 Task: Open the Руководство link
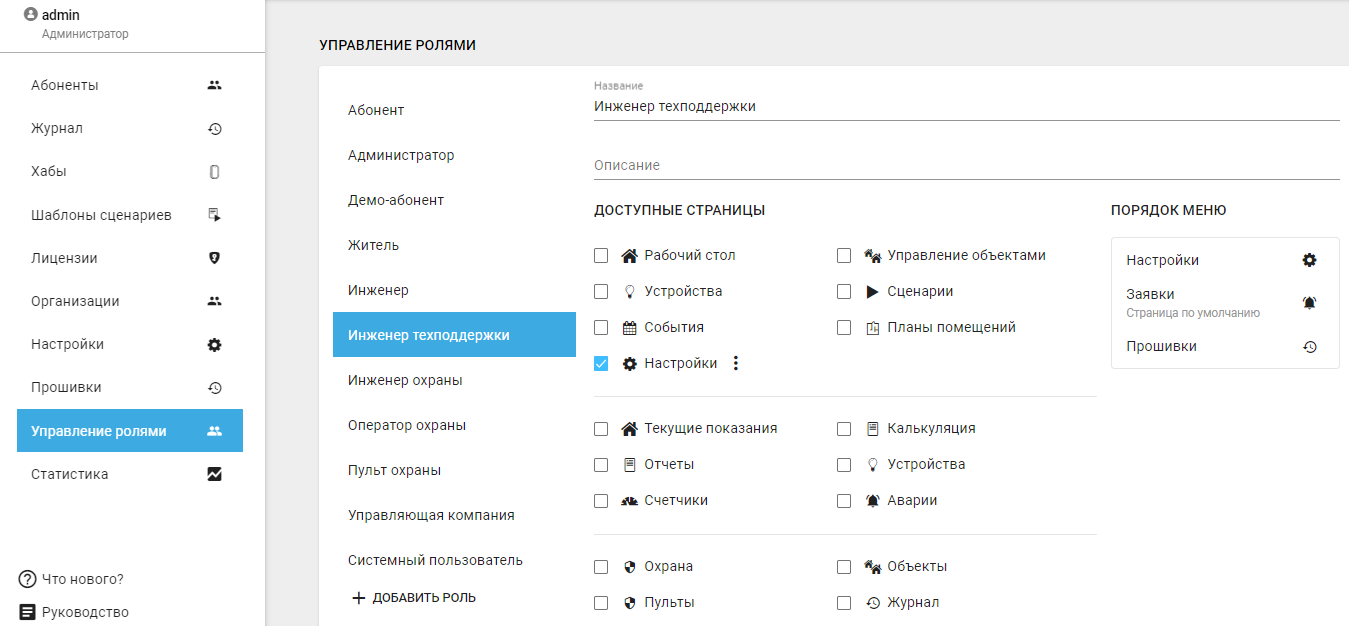(84, 612)
